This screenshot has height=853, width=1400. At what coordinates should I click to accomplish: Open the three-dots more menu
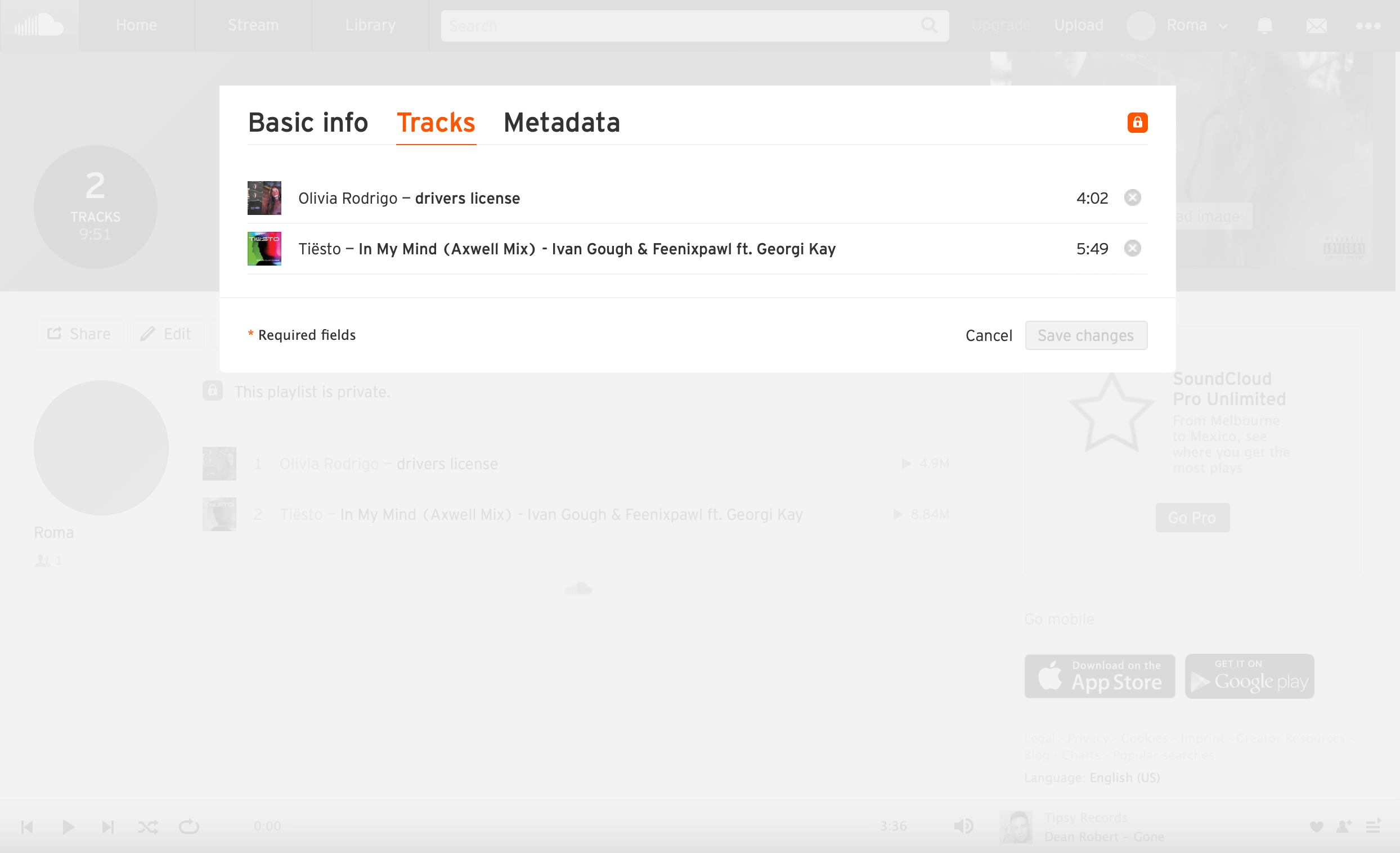click(1368, 25)
